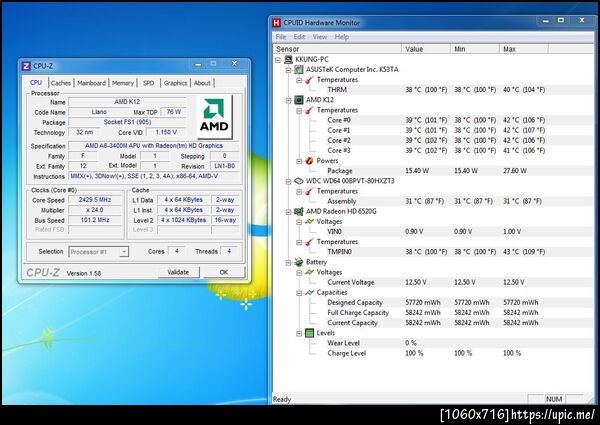This screenshot has width=600, height=425.
Task: Click the Powers flame icon under AMD K12
Action: click(x=309, y=161)
